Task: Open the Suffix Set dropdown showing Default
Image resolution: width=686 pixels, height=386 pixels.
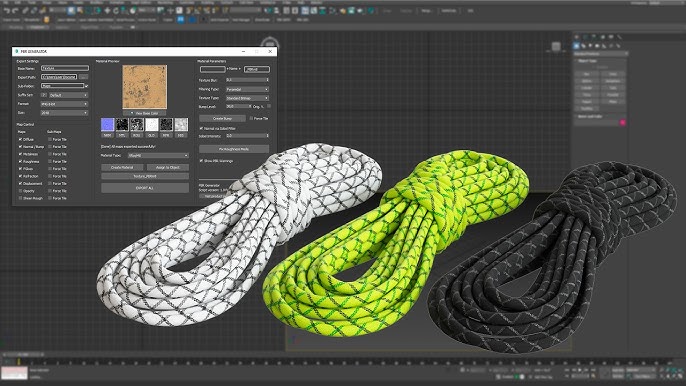Action: coord(68,95)
